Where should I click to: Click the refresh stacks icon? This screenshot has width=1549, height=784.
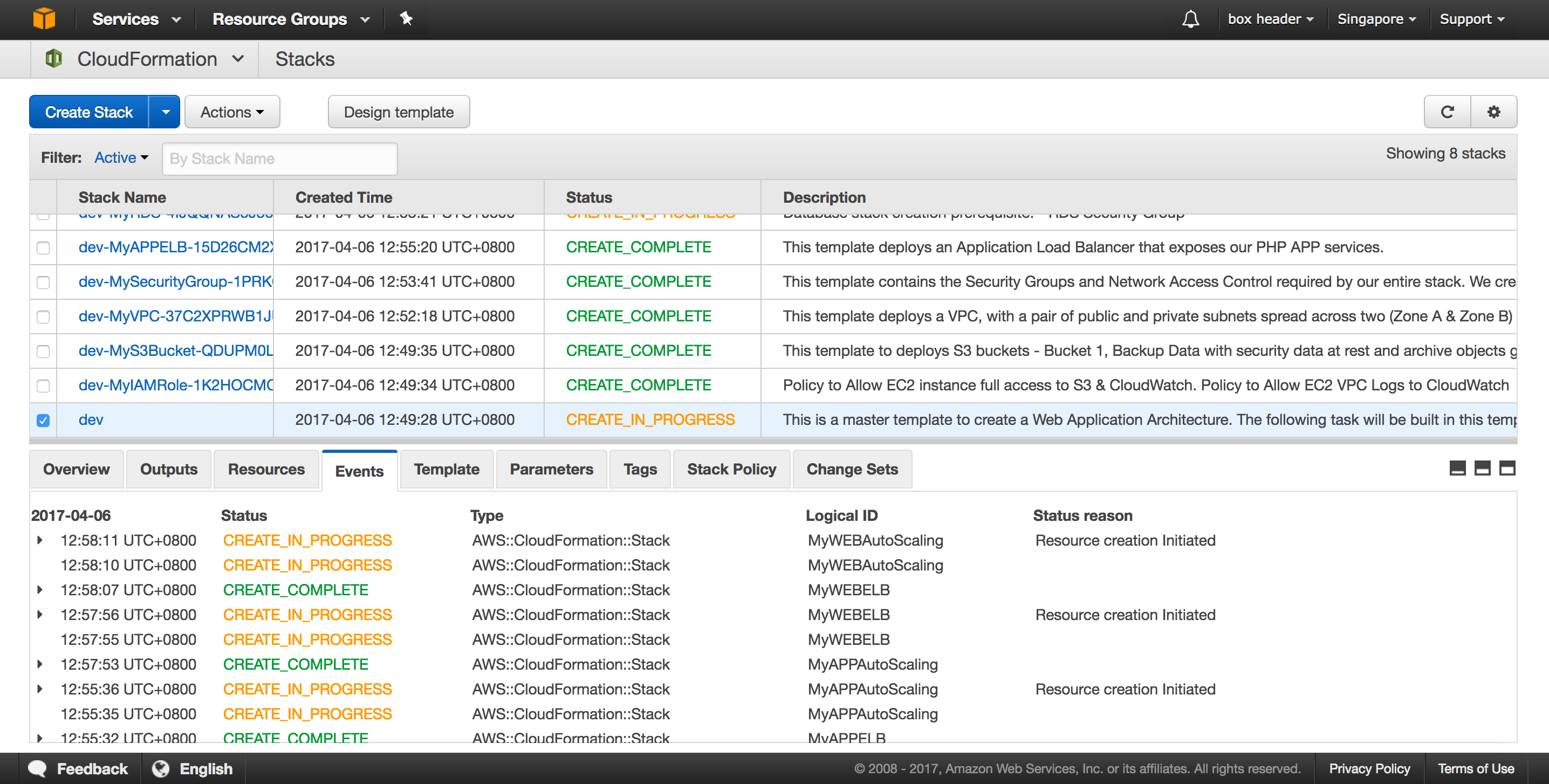coord(1448,112)
